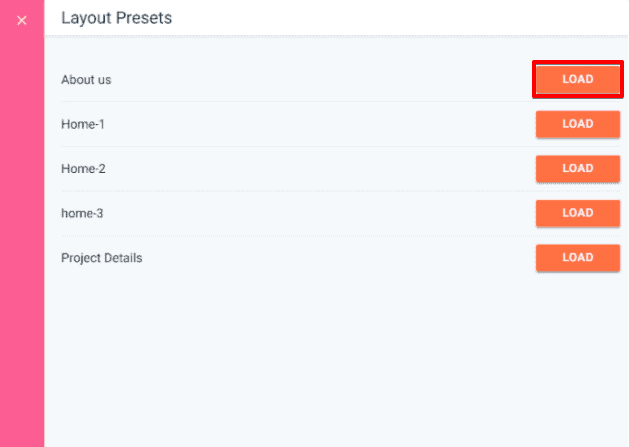
Task: Click the blank white header area right of title
Action: (x=400, y=18)
